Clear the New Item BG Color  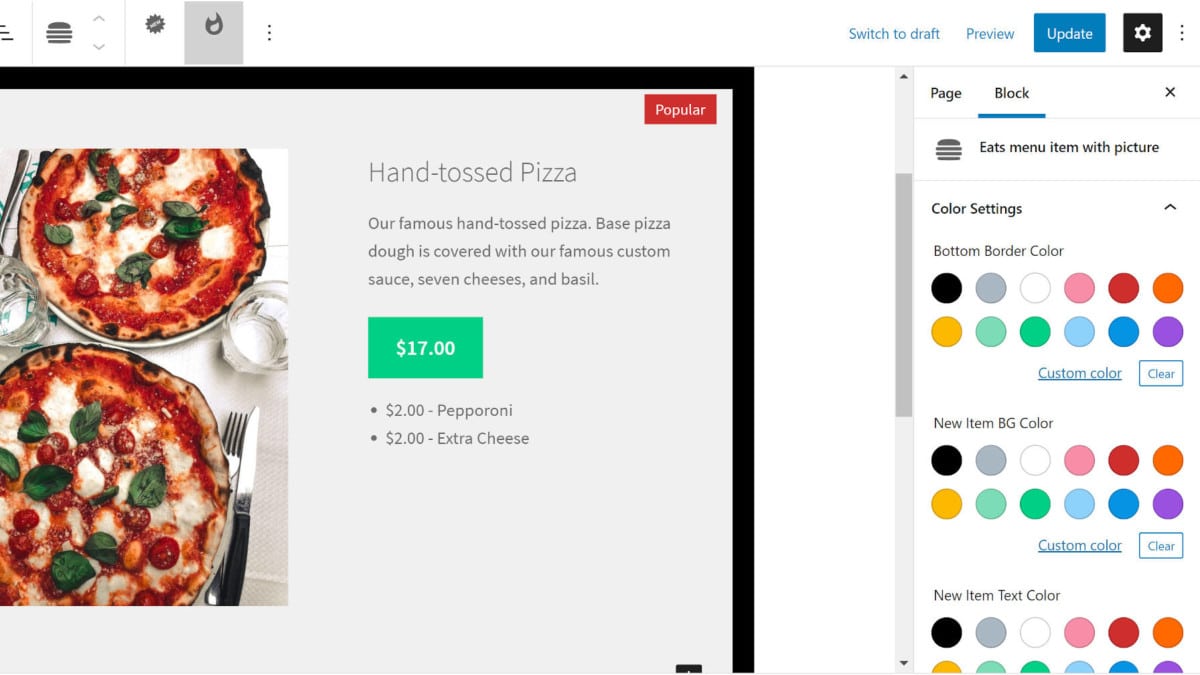pyautogui.click(x=1160, y=546)
